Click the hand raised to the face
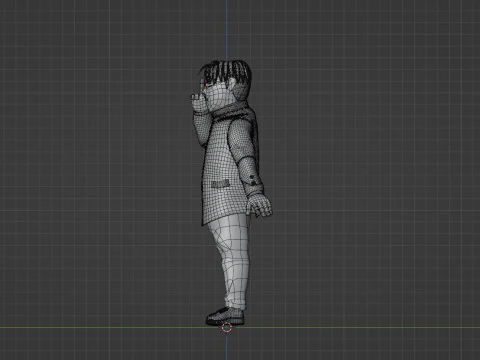480x360 pixels. pyautogui.click(x=198, y=103)
